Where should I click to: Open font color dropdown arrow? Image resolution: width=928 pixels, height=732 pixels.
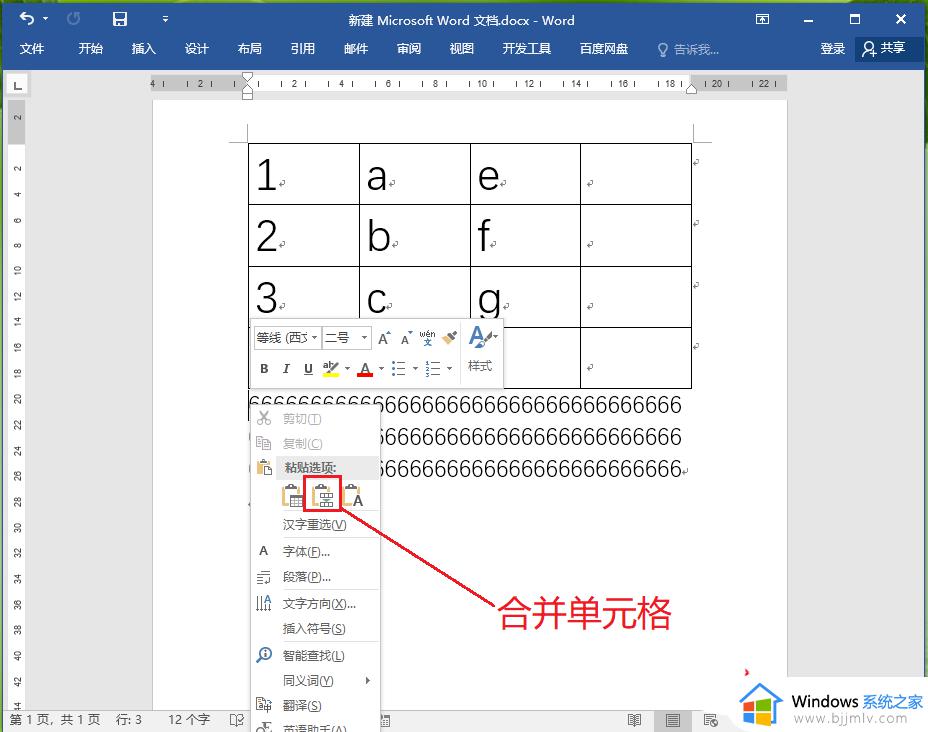click(x=382, y=369)
